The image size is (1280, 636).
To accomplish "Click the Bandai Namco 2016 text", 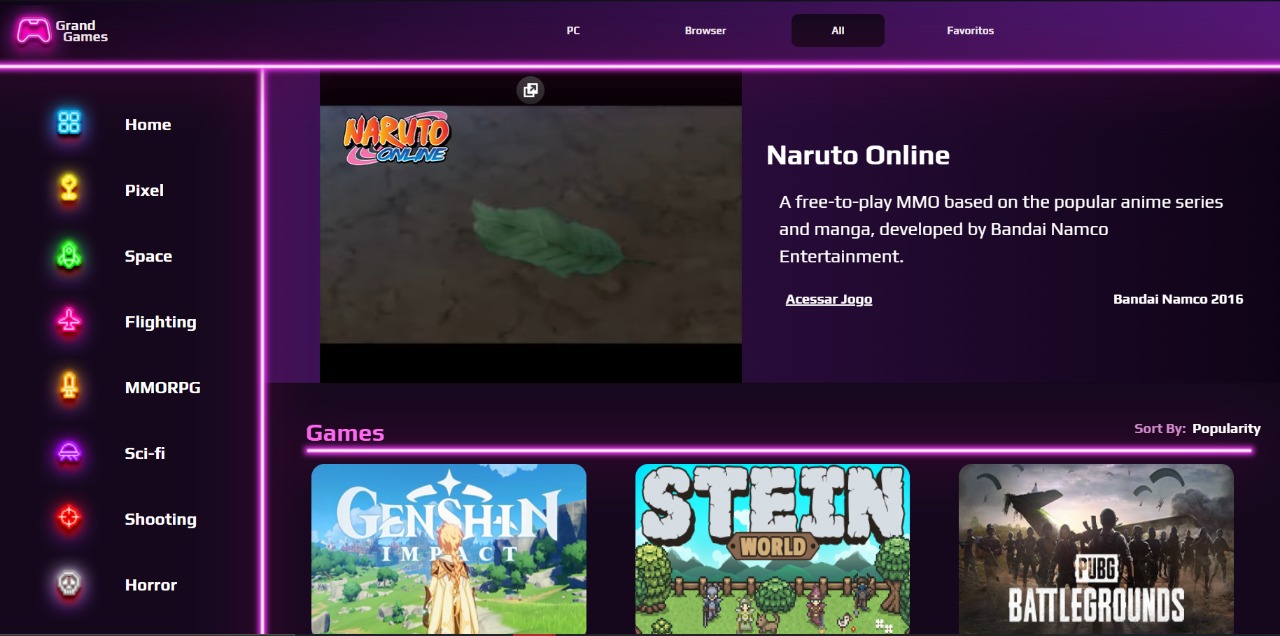I will point(1178,299).
